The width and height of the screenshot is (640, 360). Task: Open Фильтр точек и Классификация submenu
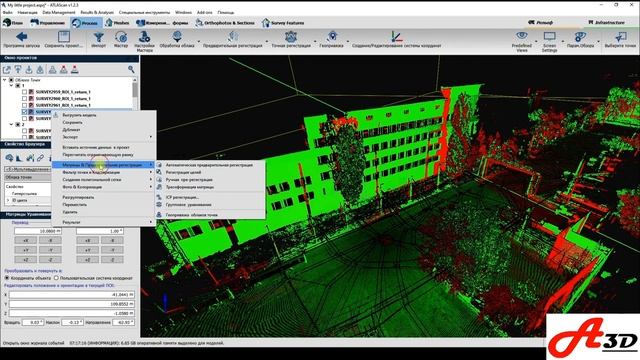tap(104, 172)
